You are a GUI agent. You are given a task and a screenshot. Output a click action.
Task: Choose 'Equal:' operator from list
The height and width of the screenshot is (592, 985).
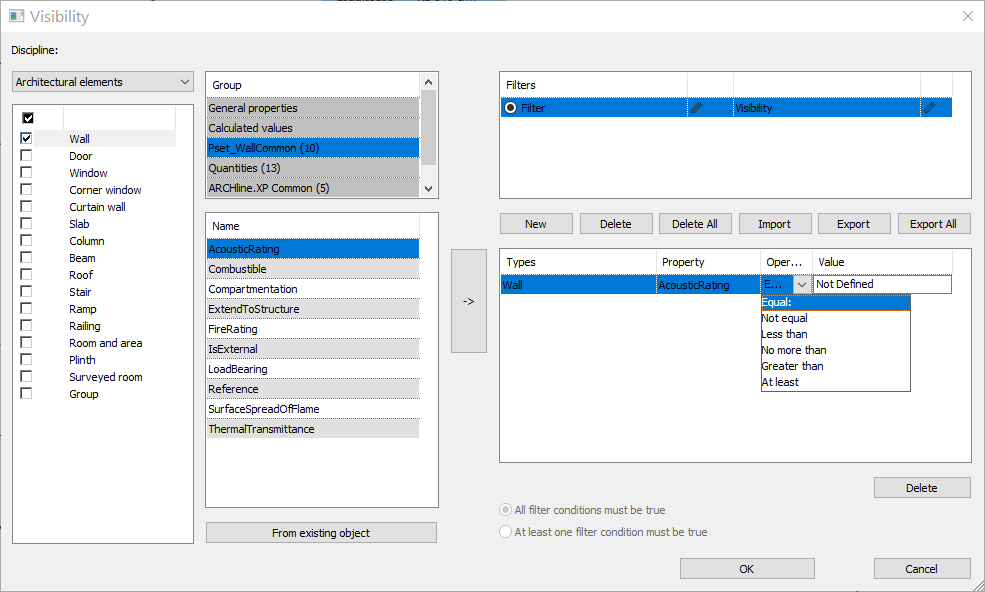click(835, 302)
